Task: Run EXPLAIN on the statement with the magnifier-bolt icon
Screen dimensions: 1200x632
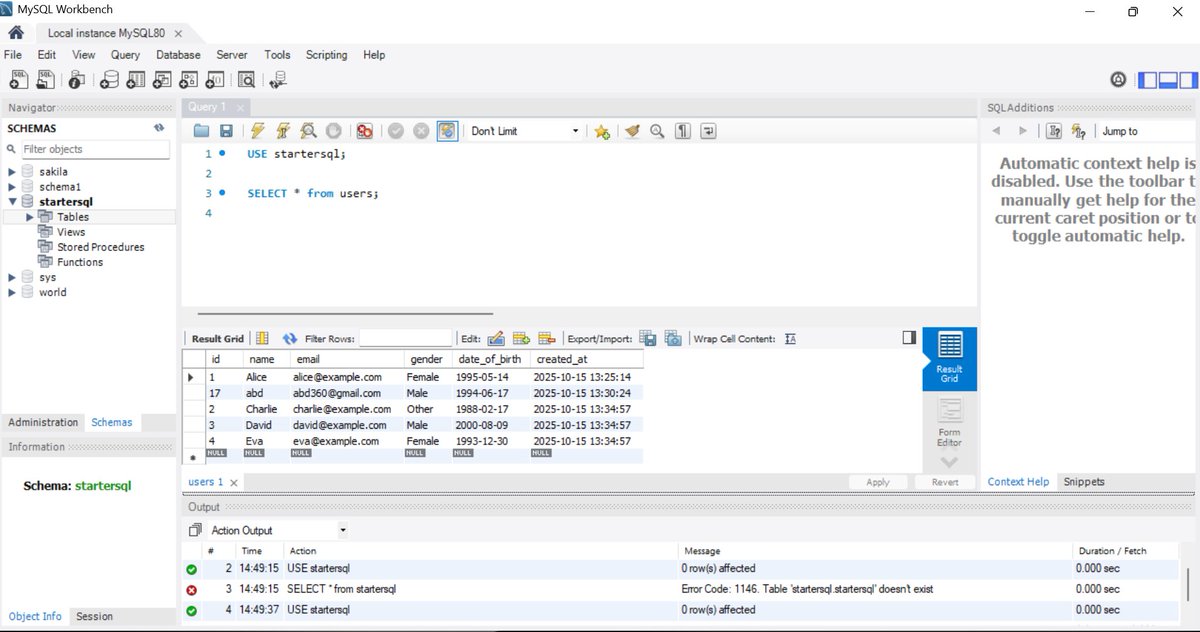Action: (x=308, y=131)
